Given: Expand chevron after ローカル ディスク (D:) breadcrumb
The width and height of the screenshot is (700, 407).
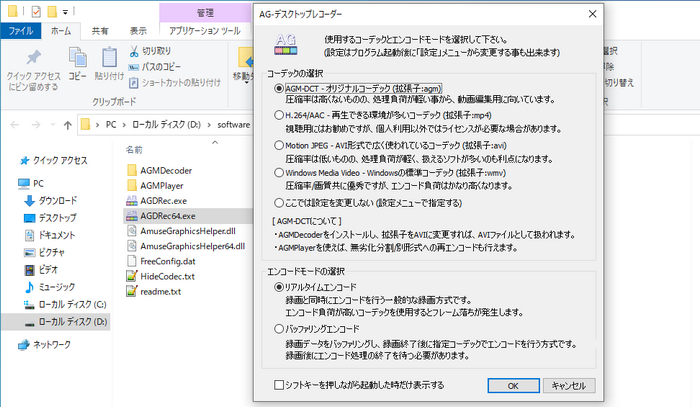Looking at the screenshot, I should (208, 125).
